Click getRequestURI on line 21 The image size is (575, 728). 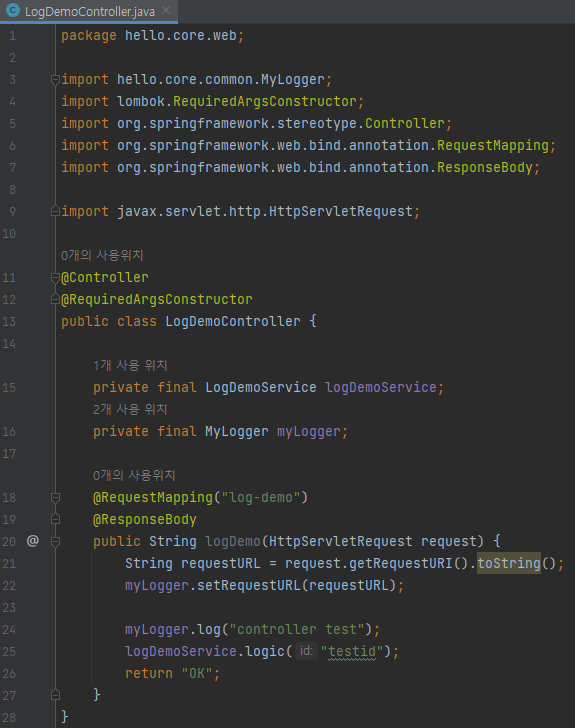pyautogui.click(x=400, y=564)
